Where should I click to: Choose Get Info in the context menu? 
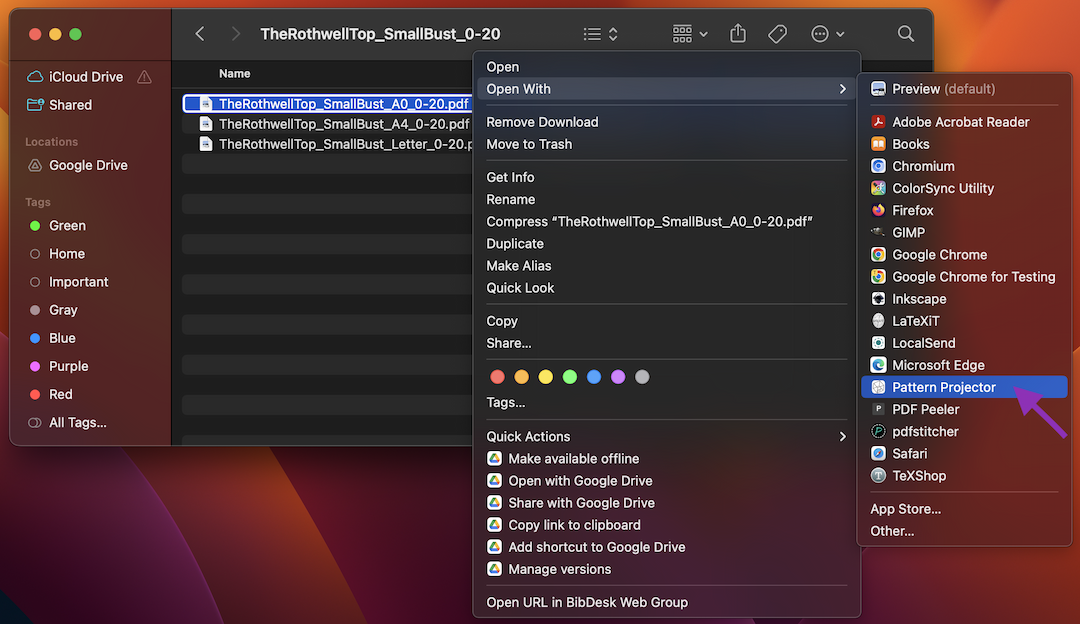[x=510, y=177]
